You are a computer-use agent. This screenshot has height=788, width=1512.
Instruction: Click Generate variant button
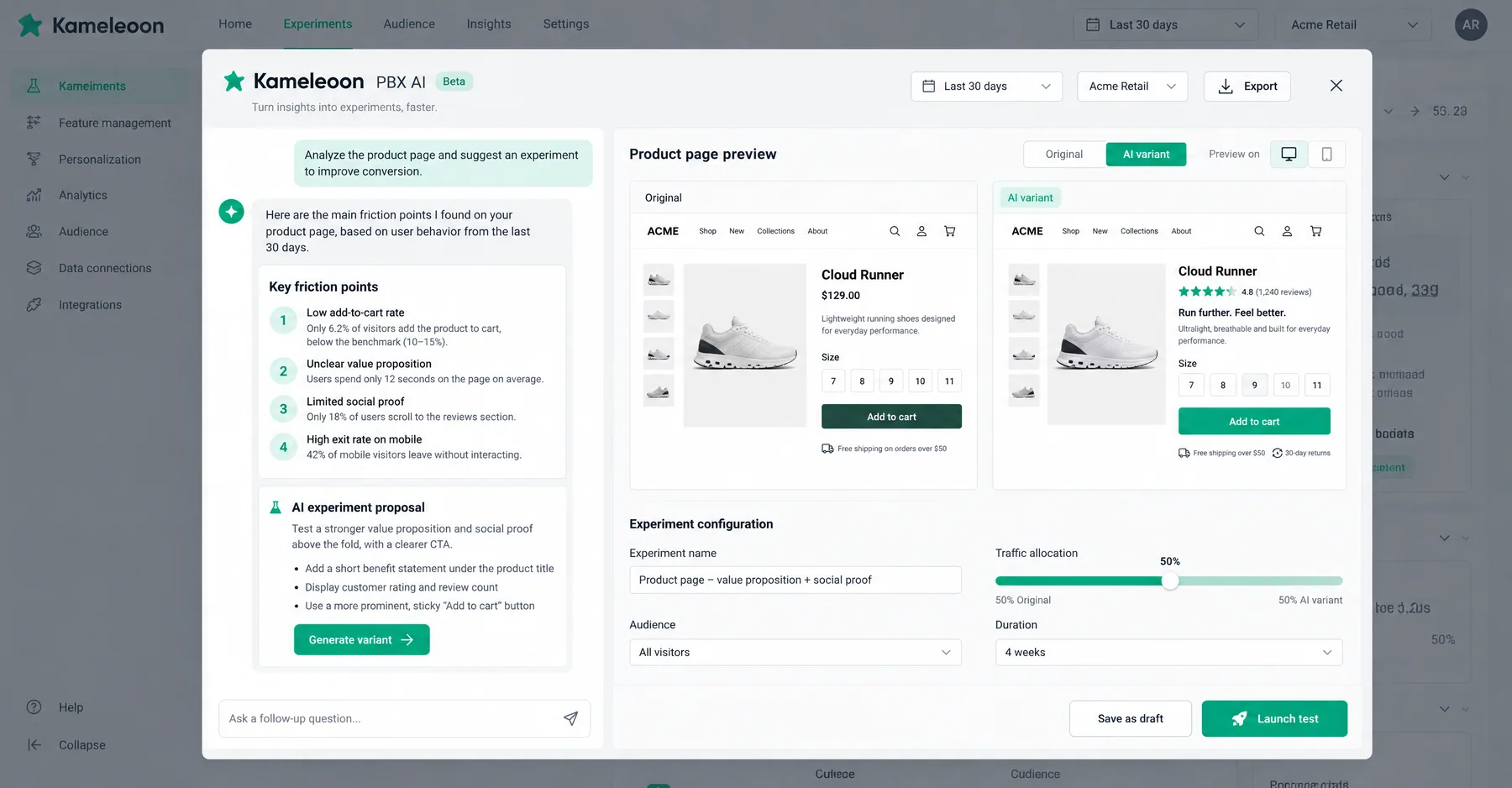point(361,639)
